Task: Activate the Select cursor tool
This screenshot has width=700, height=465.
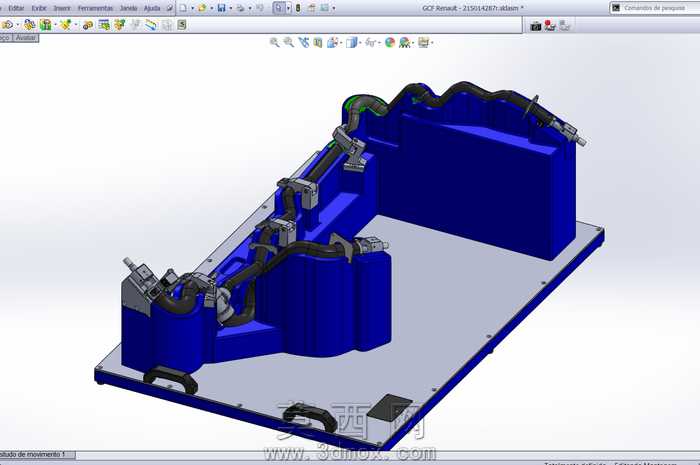Action: (279, 8)
